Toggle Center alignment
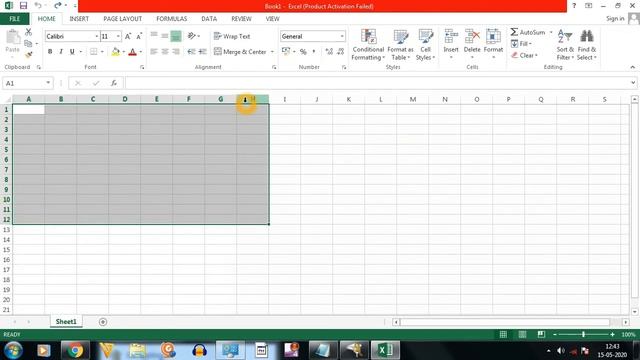640x360 pixels. click(165, 51)
